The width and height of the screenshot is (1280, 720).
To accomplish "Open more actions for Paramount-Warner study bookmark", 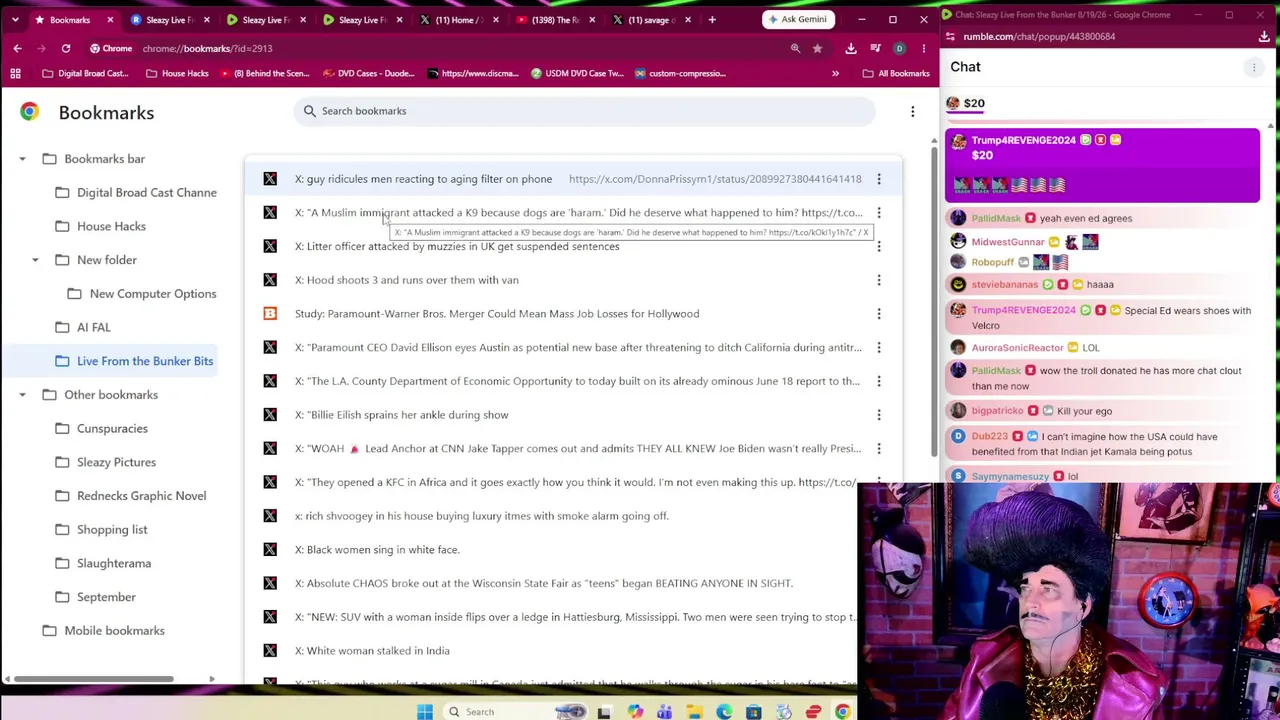I will [x=879, y=314].
